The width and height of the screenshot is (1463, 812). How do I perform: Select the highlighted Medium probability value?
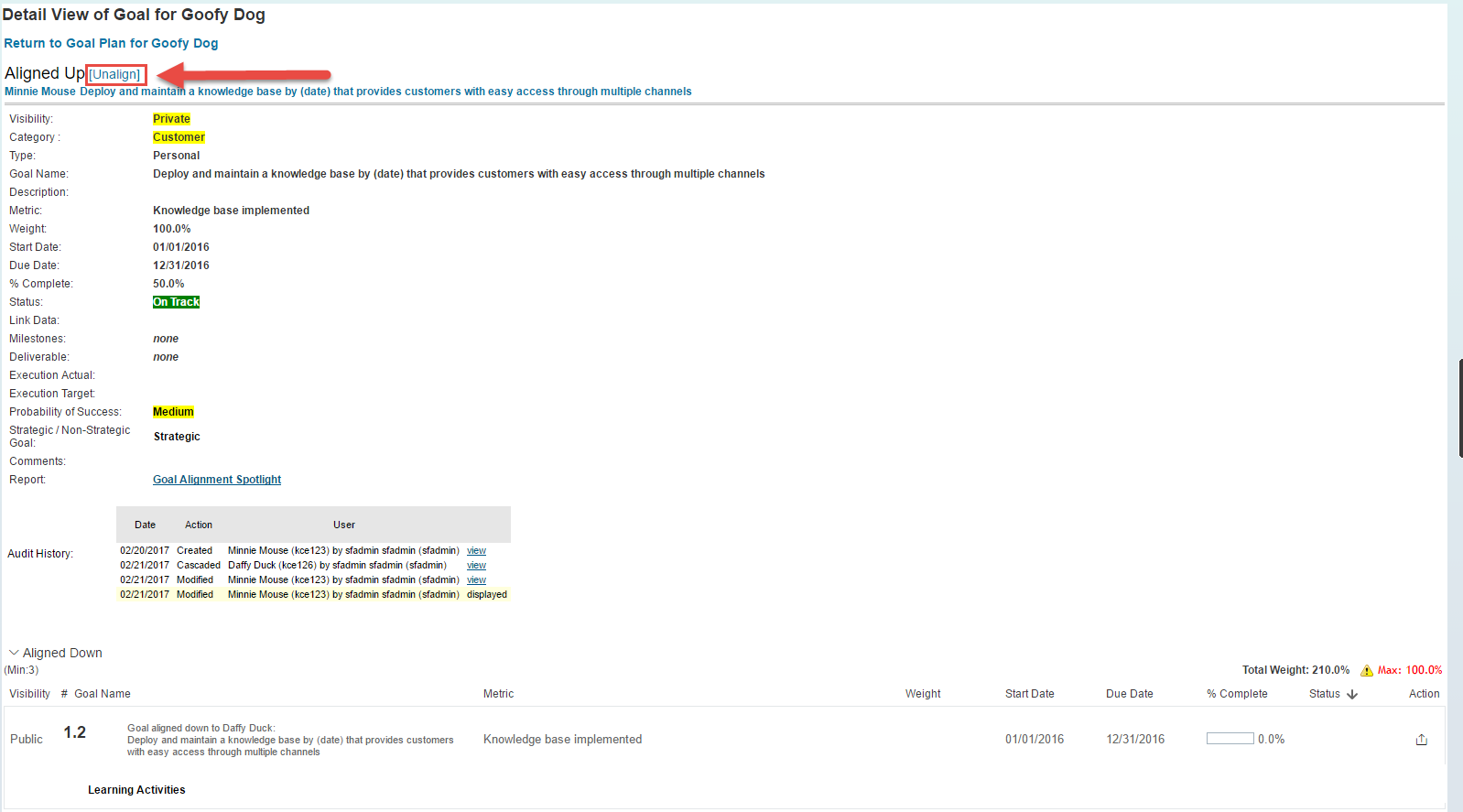coord(173,412)
